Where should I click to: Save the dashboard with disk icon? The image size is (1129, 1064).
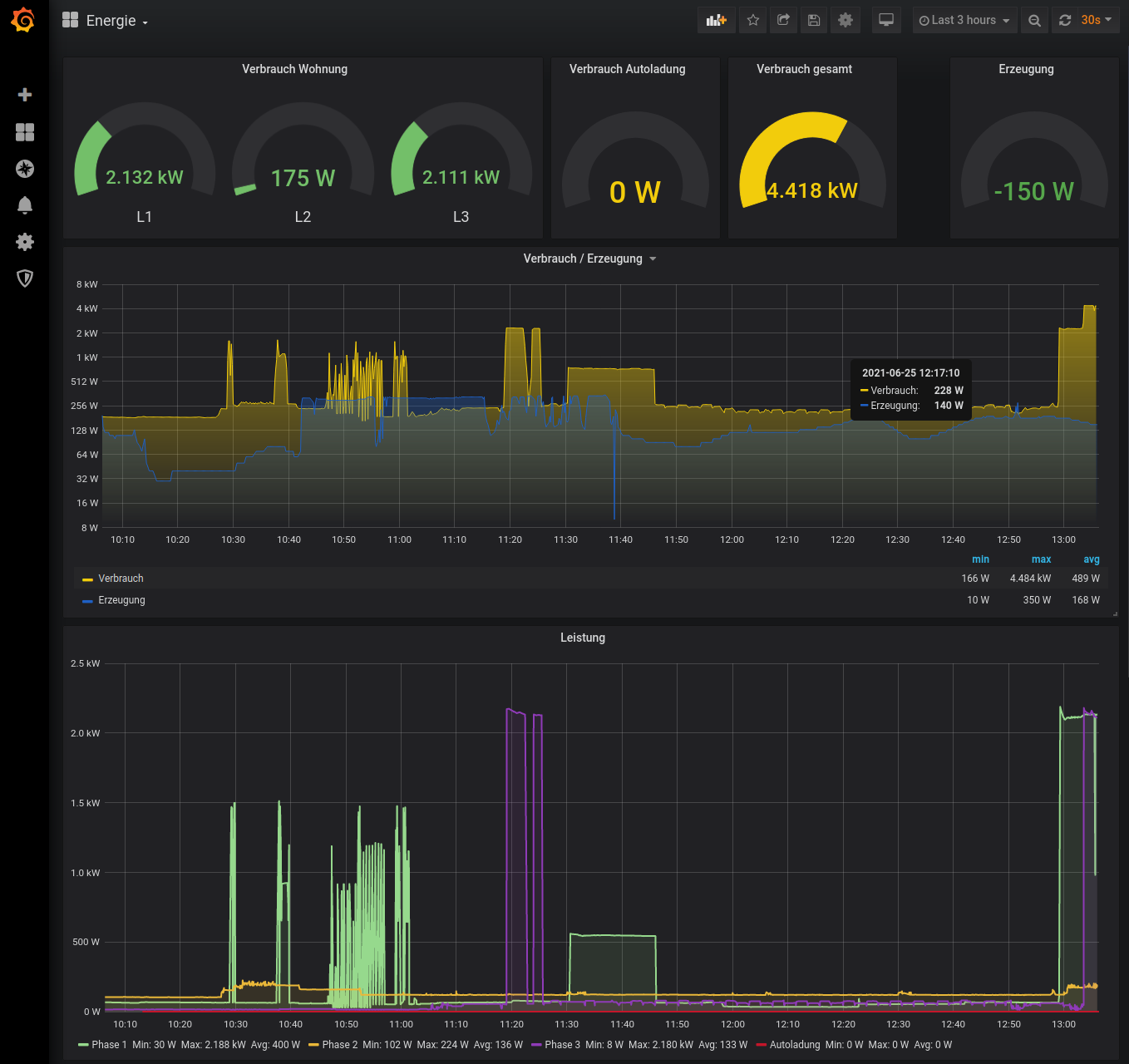pos(814,20)
